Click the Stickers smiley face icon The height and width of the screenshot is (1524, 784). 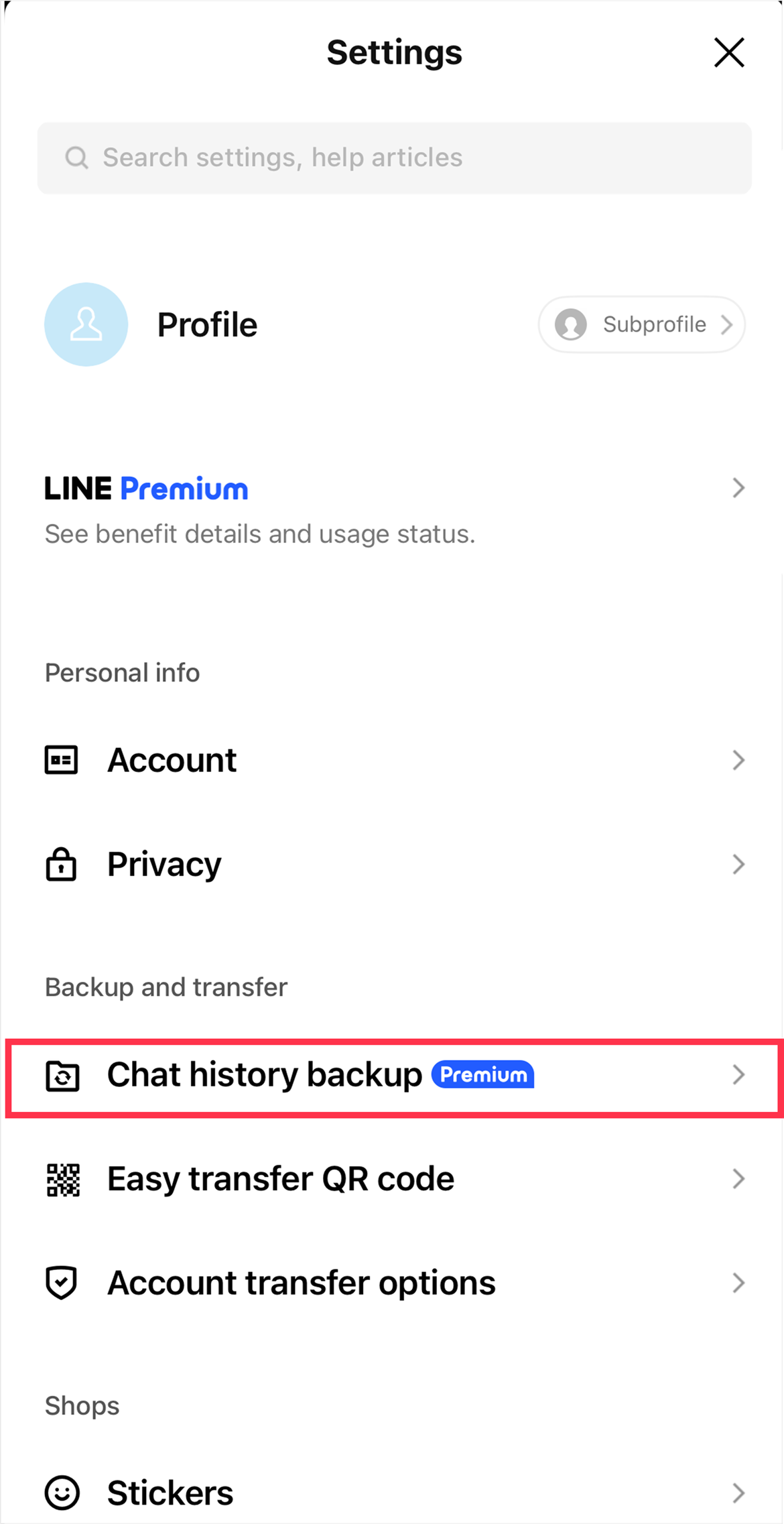click(x=62, y=1493)
